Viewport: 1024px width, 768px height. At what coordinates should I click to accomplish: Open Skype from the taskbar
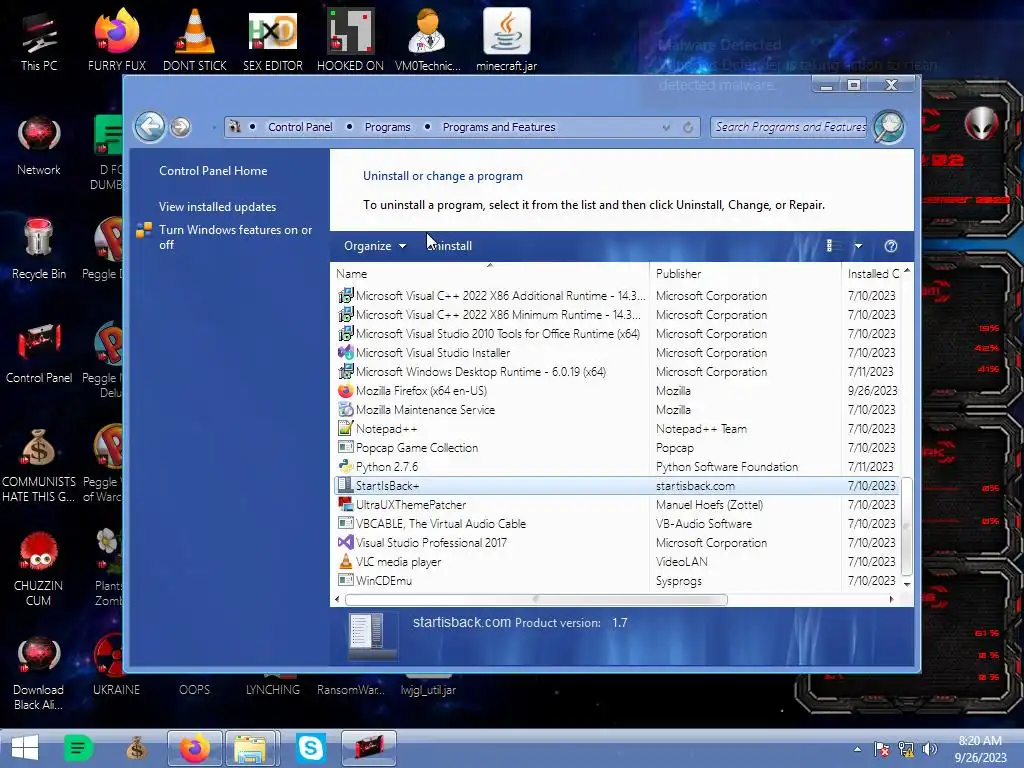[x=311, y=748]
